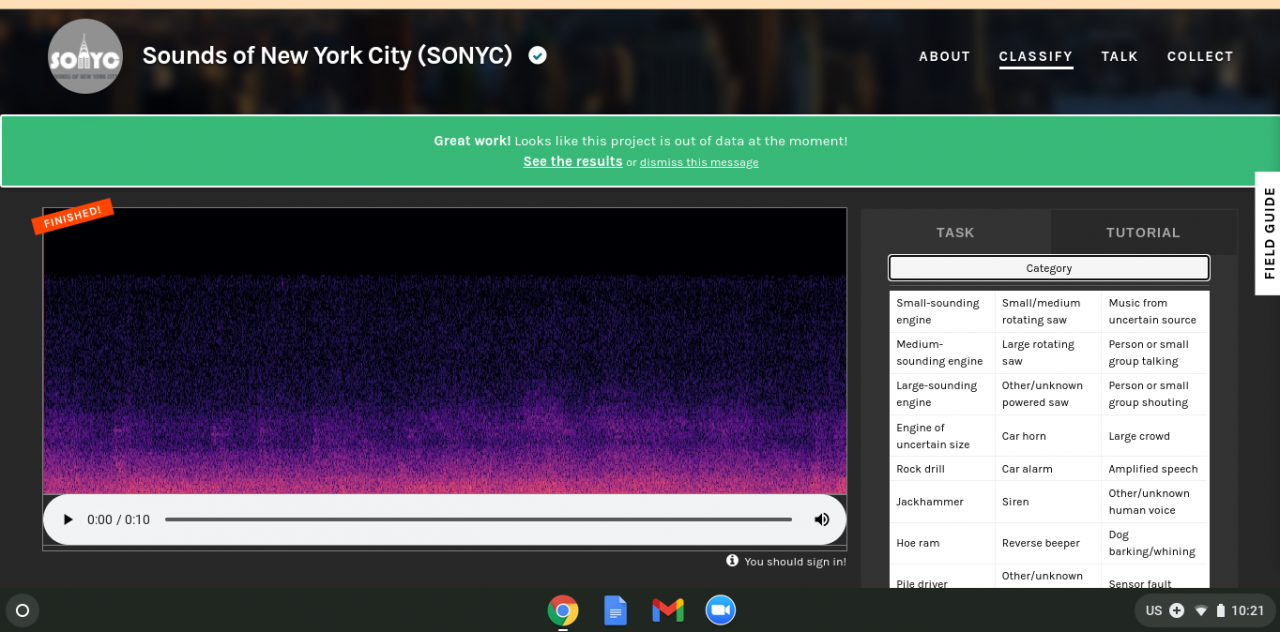This screenshot has height=632, width=1280.
Task: Select Music from uncertain source
Action: (1155, 311)
